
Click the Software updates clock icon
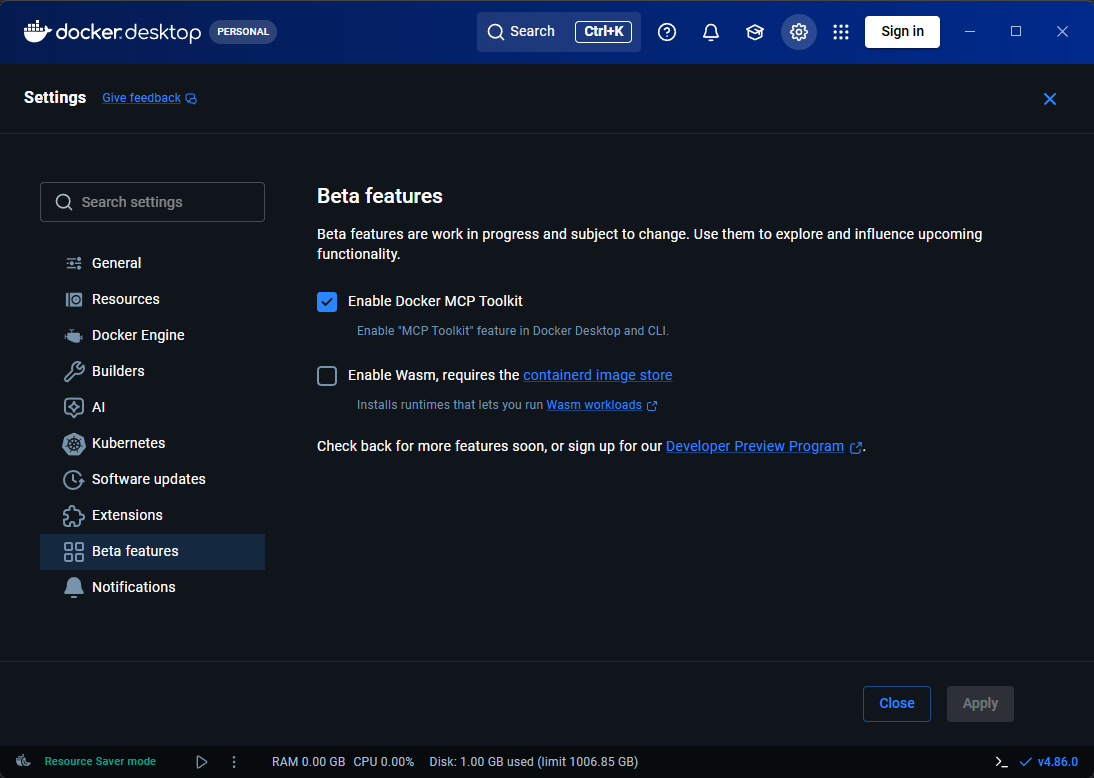tap(73, 479)
